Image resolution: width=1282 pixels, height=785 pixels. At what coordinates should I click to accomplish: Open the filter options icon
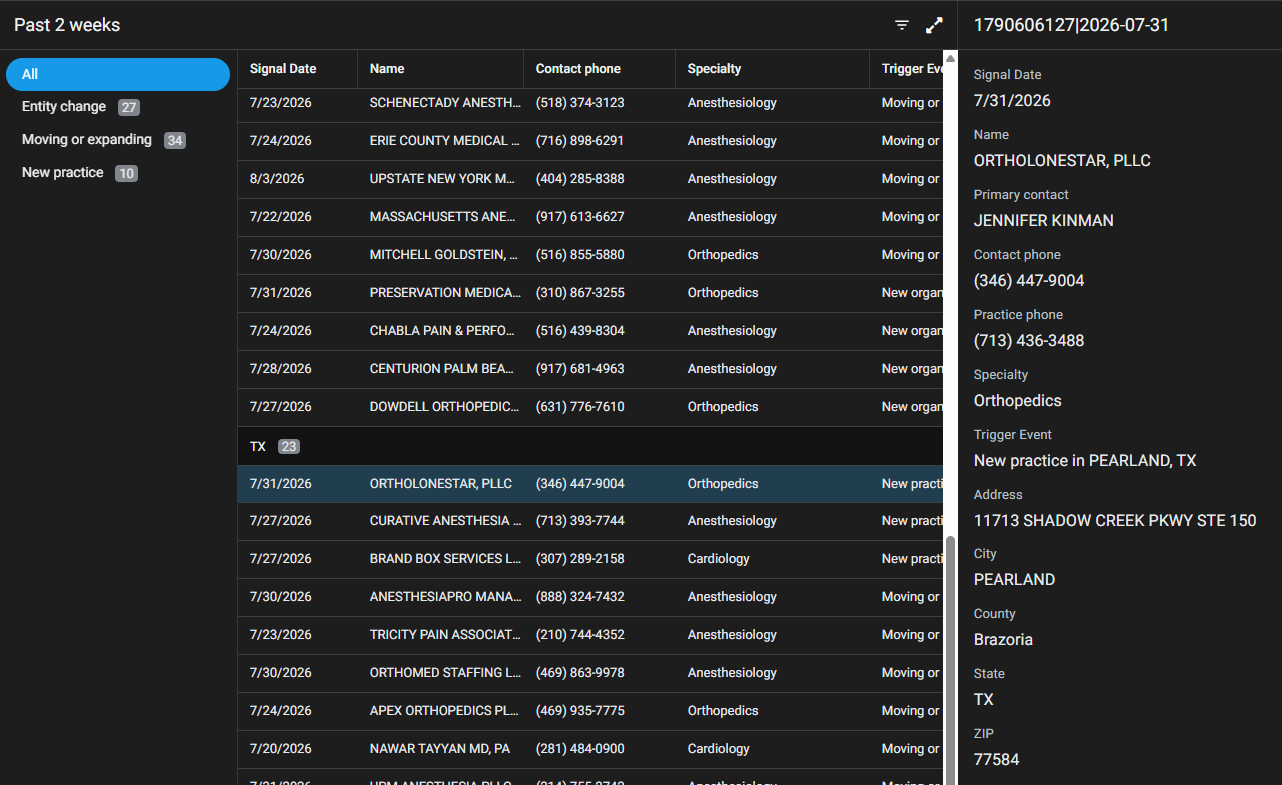[x=902, y=25]
